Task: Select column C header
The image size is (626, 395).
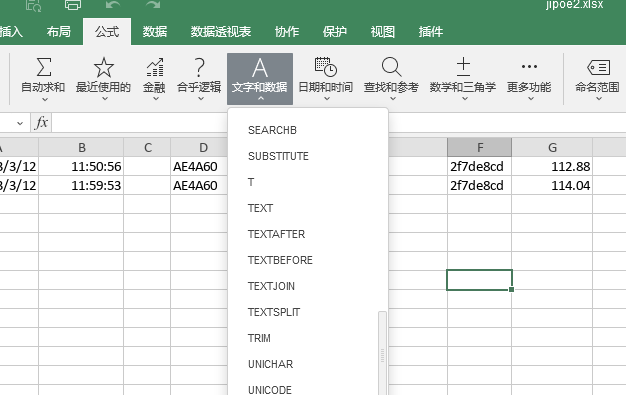Action: click(x=147, y=147)
